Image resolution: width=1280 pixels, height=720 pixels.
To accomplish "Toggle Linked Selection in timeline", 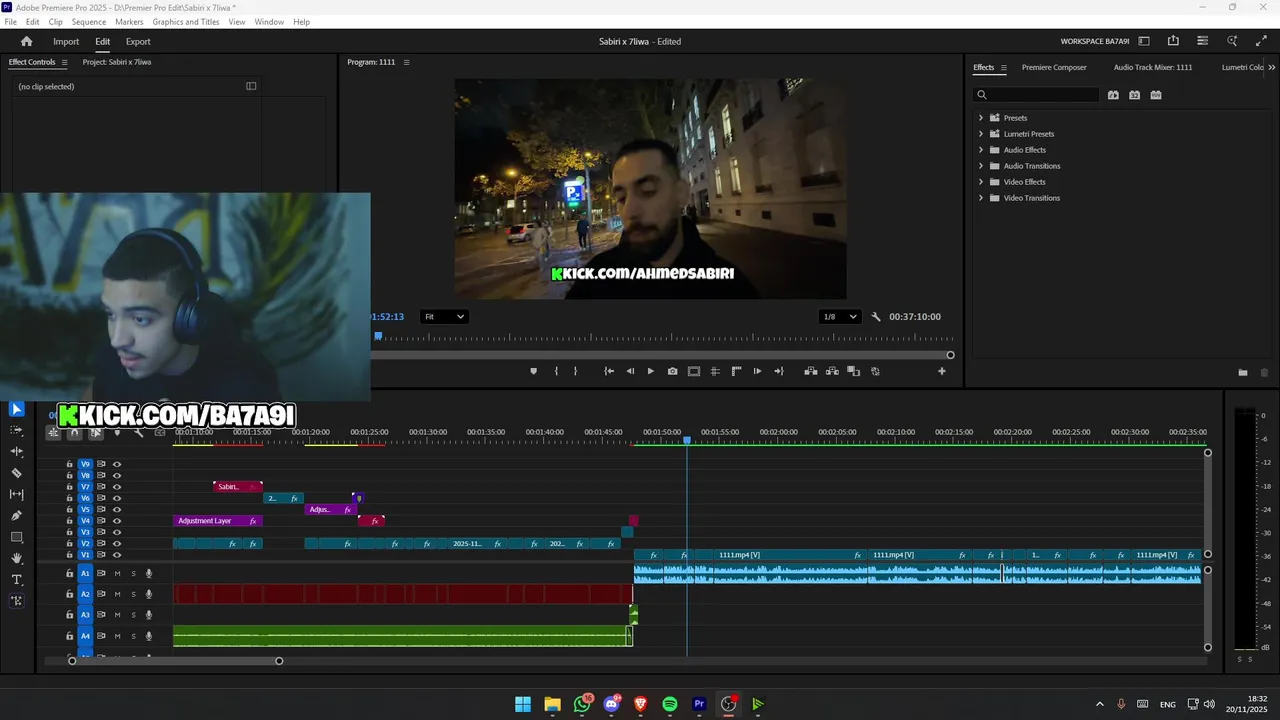I will coord(96,432).
